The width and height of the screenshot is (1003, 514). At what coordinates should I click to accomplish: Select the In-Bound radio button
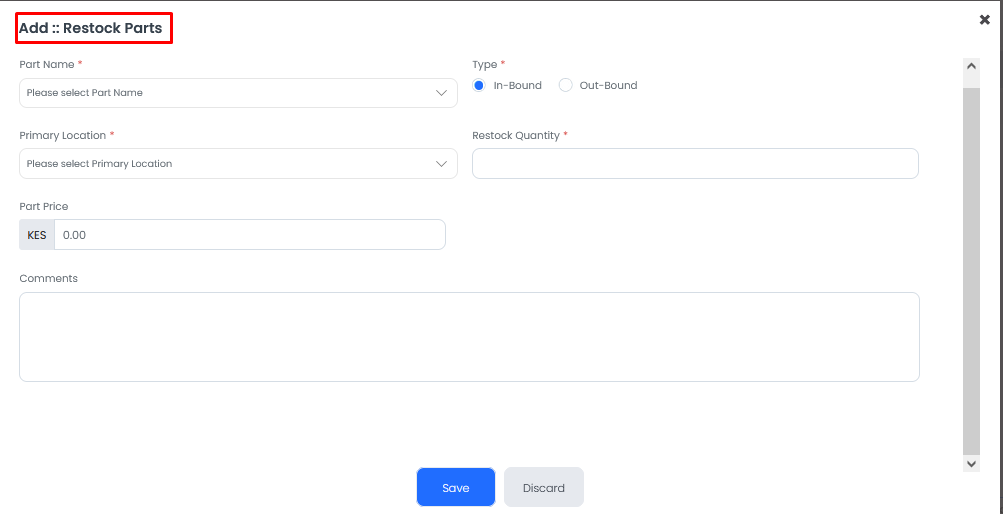(x=479, y=85)
